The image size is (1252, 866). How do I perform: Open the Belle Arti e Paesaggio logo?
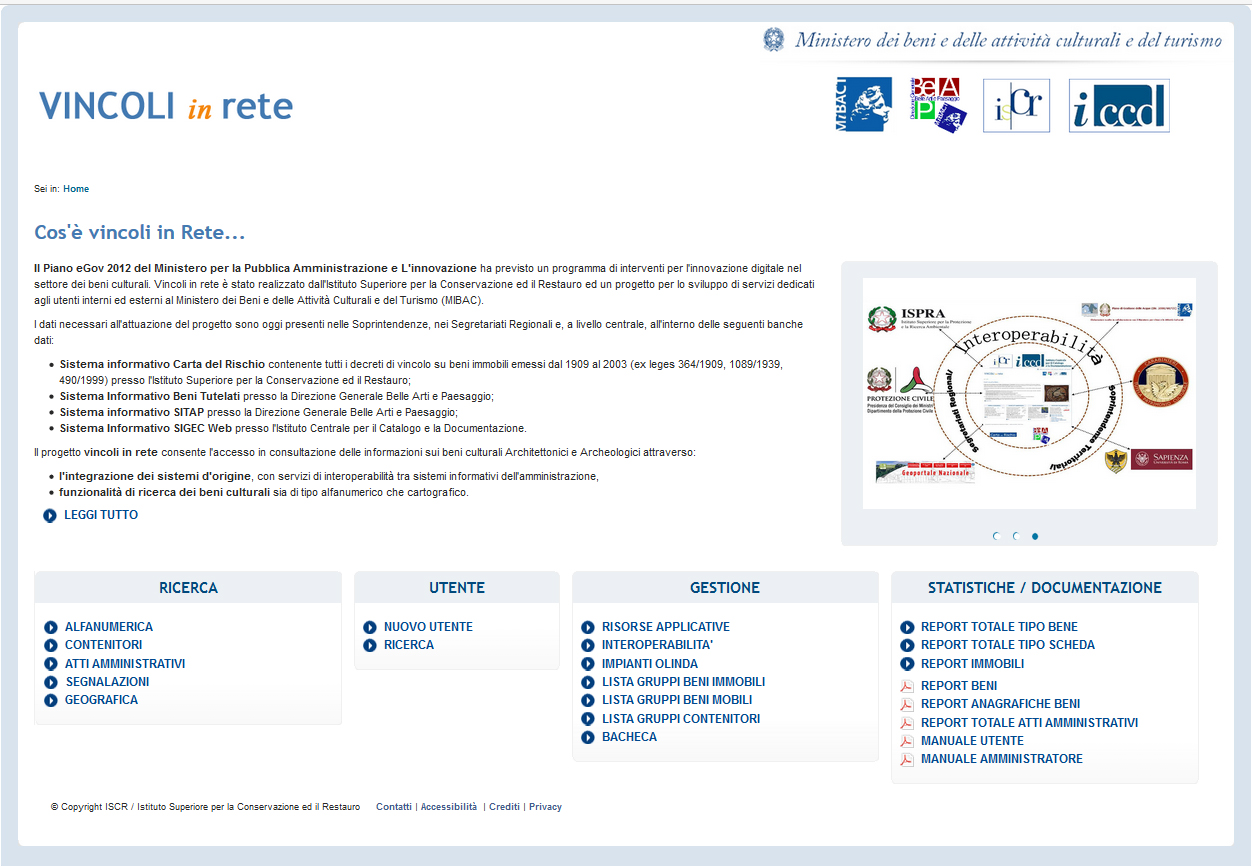(936, 105)
